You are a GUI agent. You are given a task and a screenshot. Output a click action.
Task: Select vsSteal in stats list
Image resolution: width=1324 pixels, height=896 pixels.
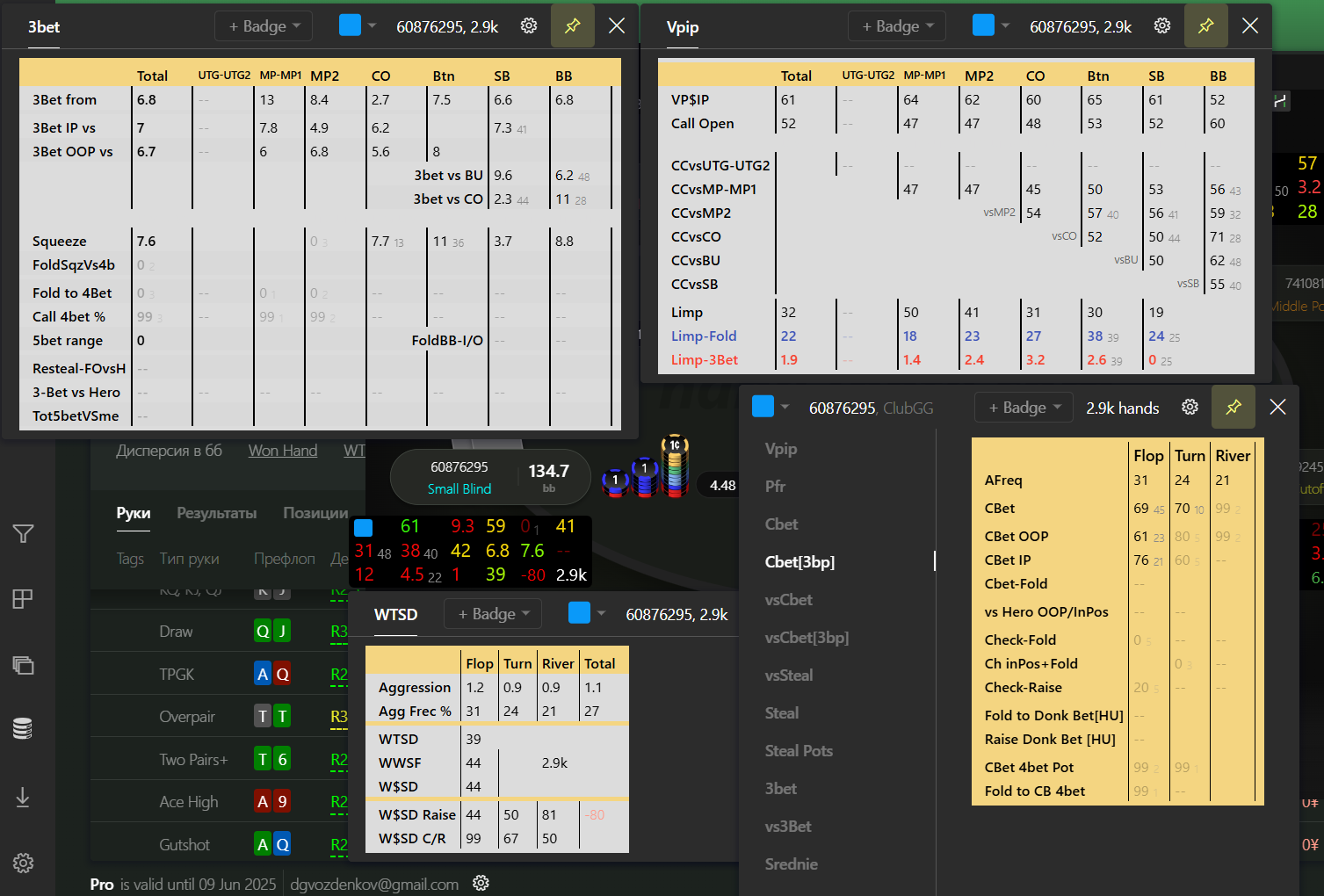(789, 676)
